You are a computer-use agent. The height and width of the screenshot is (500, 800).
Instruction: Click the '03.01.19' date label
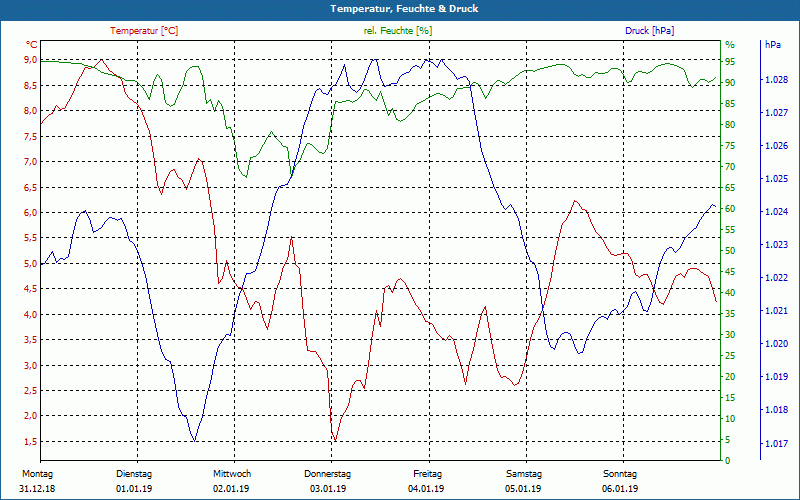(x=328, y=489)
